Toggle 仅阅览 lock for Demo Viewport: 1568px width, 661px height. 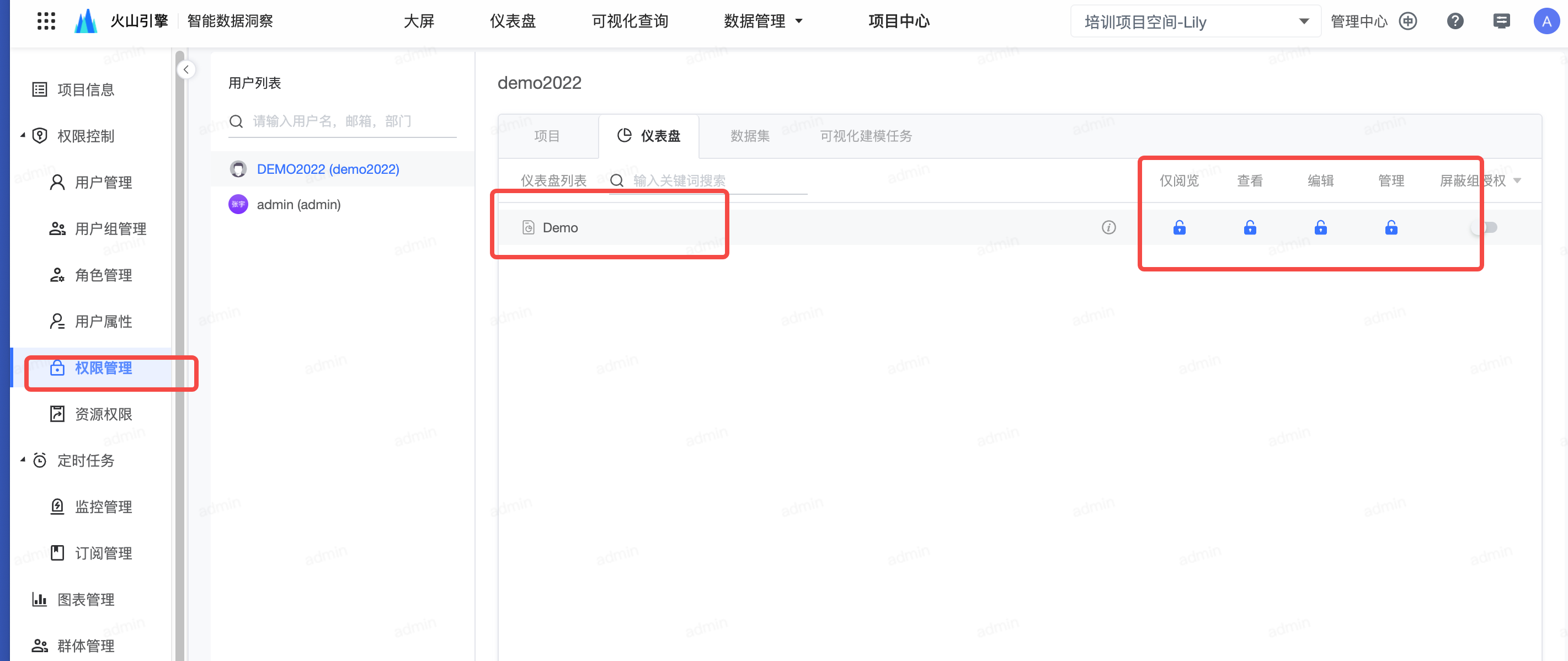(1179, 228)
